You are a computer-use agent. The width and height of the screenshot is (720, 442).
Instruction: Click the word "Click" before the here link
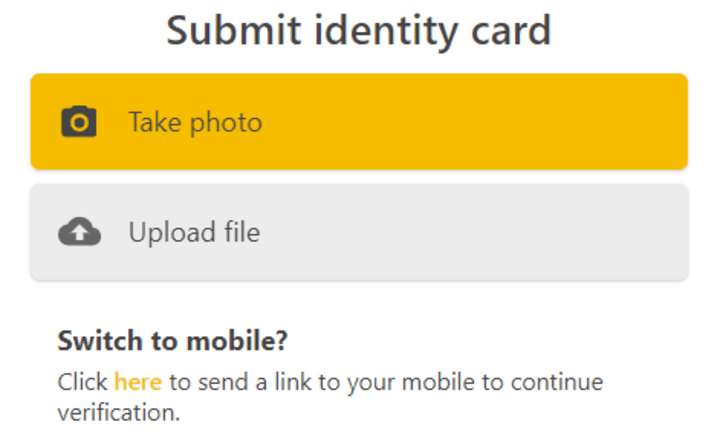click(82, 382)
